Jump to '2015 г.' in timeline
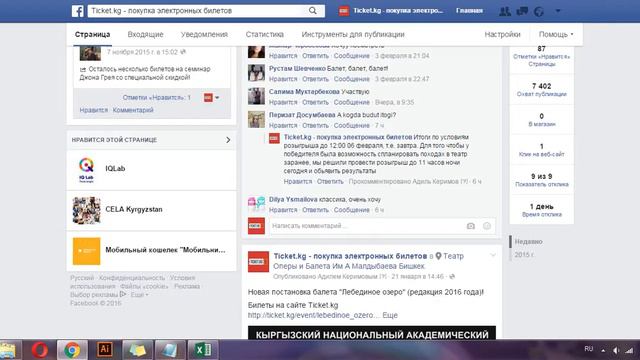Image resolution: width=640 pixels, height=360 pixels. 524,255
